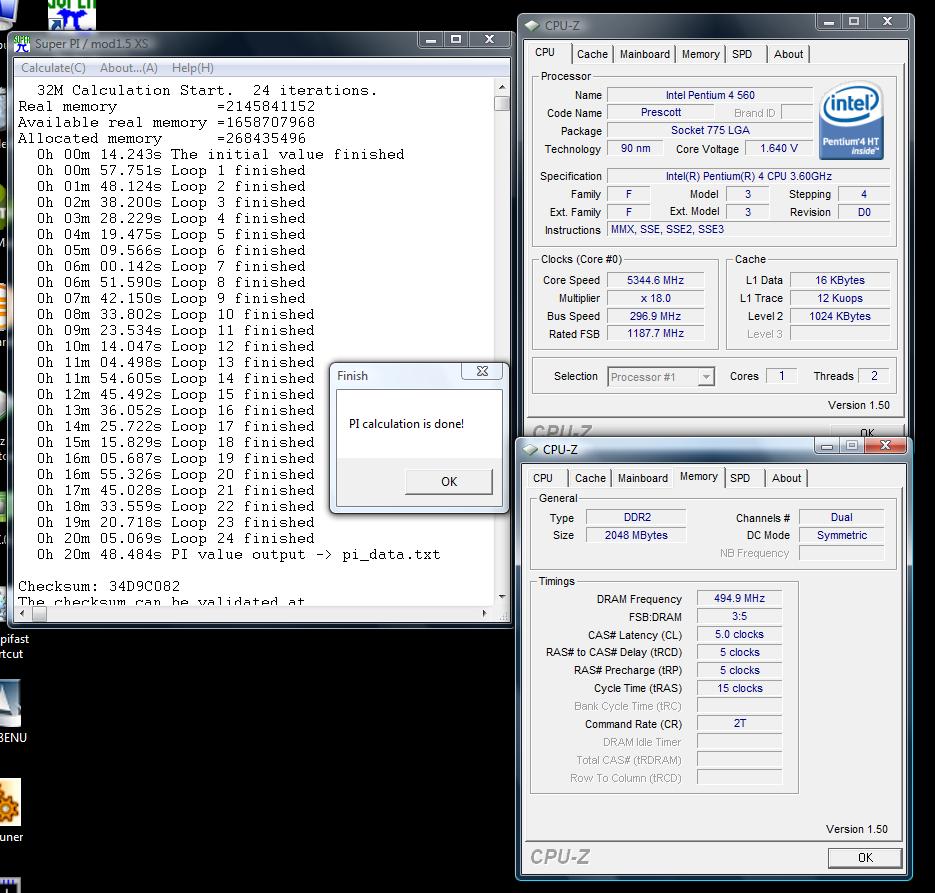
Task: Click the Multiplier x 18.0 field
Action: click(655, 298)
